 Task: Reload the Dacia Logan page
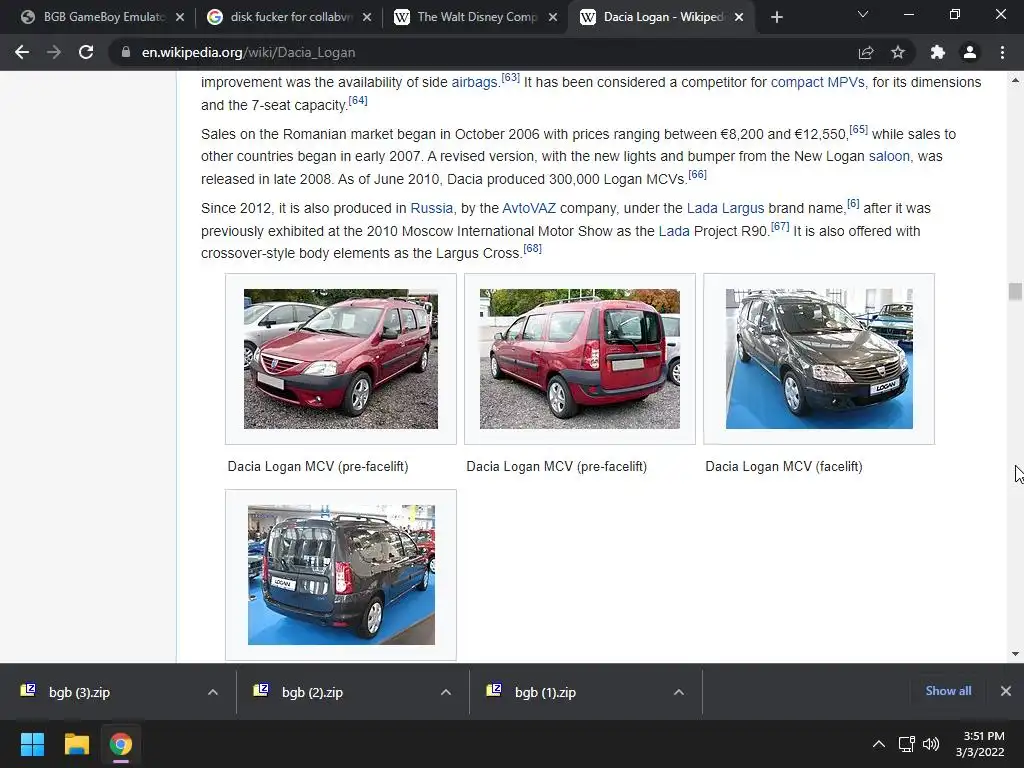click(86, 52)
